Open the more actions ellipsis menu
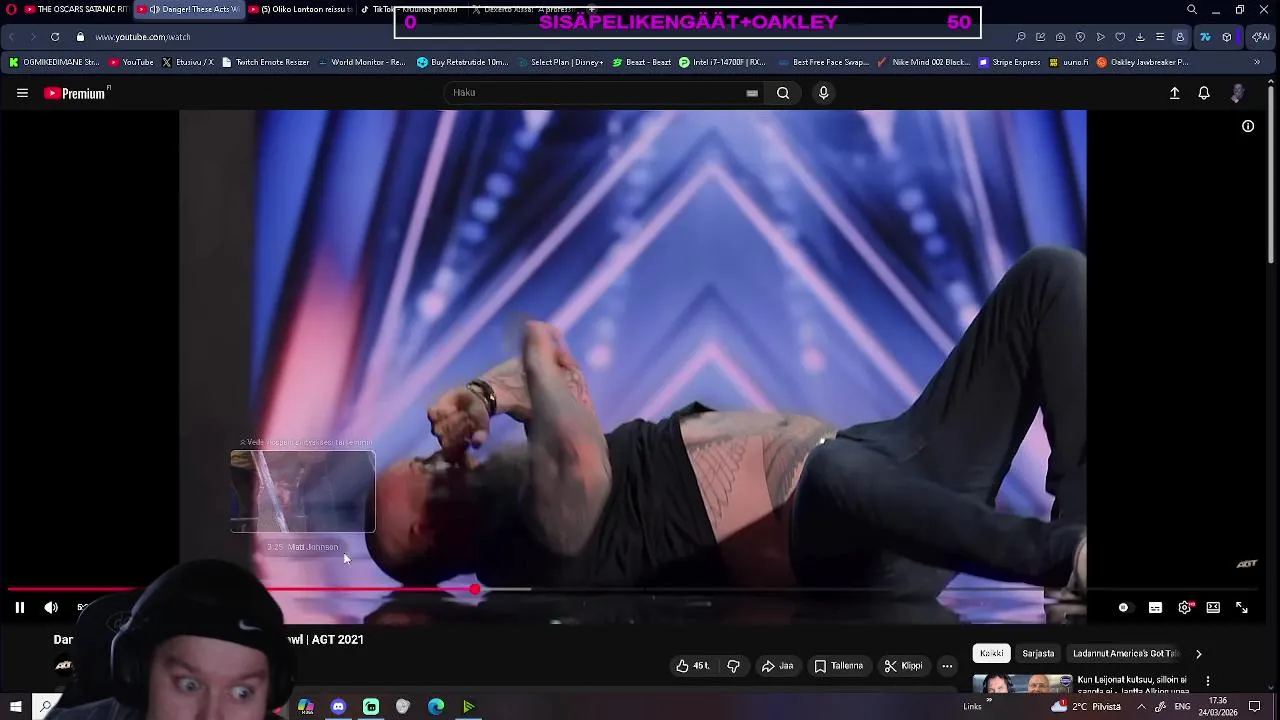 pyautogui.click(x=947, y=666)
